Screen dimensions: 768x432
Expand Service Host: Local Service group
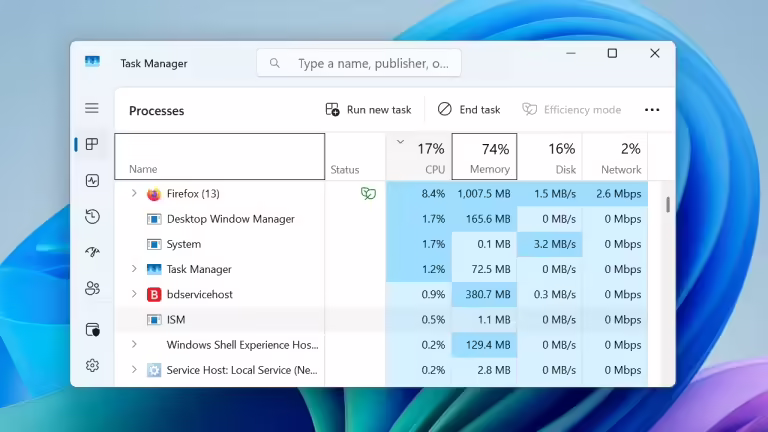(x=134, y=370)
